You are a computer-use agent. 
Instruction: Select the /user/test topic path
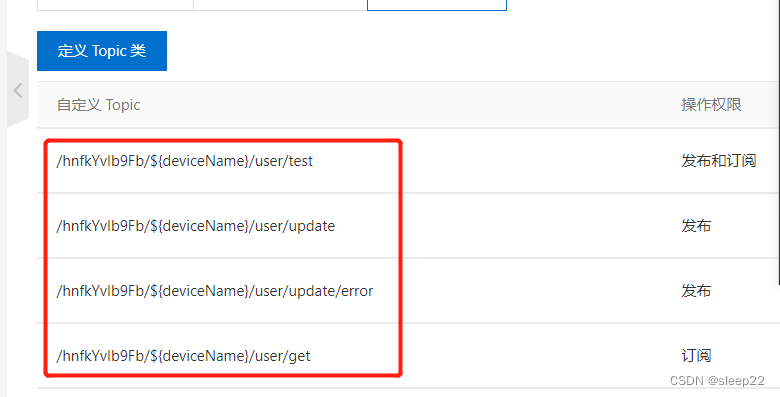185,161
